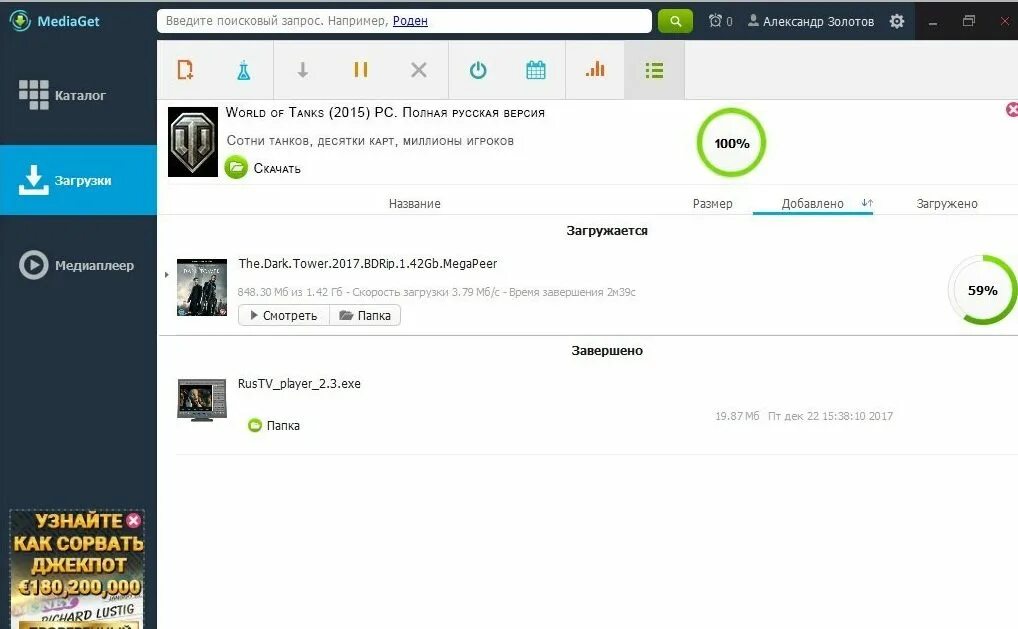This screenshot has width=1018, height=629.
Task: Open the Александр Золотов user account
Action: (811, 21)
